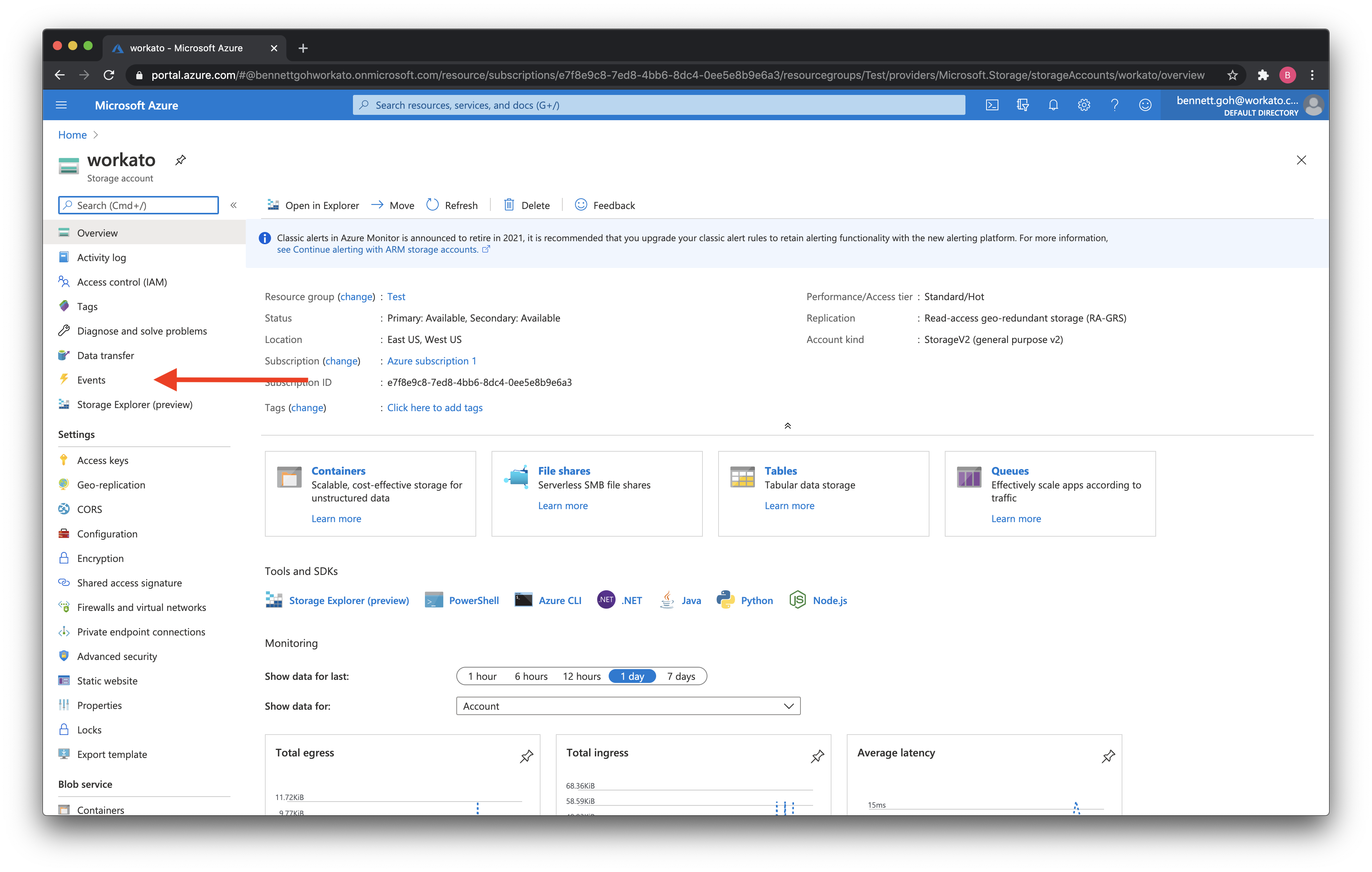Collapse the left sidebar menu
Screen dimensions: 1372x872
coord(234,205)
